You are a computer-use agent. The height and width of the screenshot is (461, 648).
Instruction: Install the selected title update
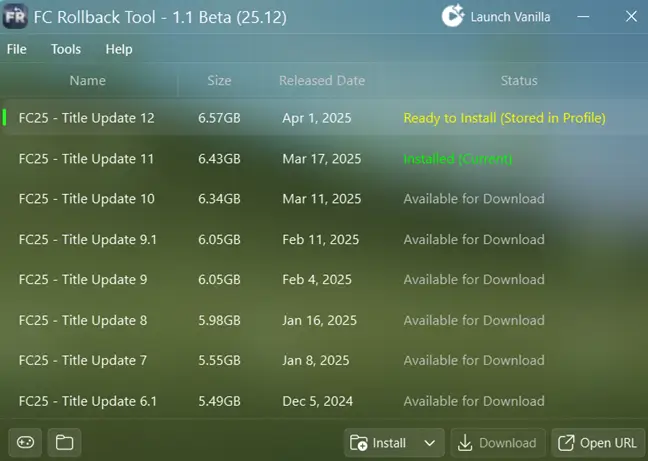(379, 443)
